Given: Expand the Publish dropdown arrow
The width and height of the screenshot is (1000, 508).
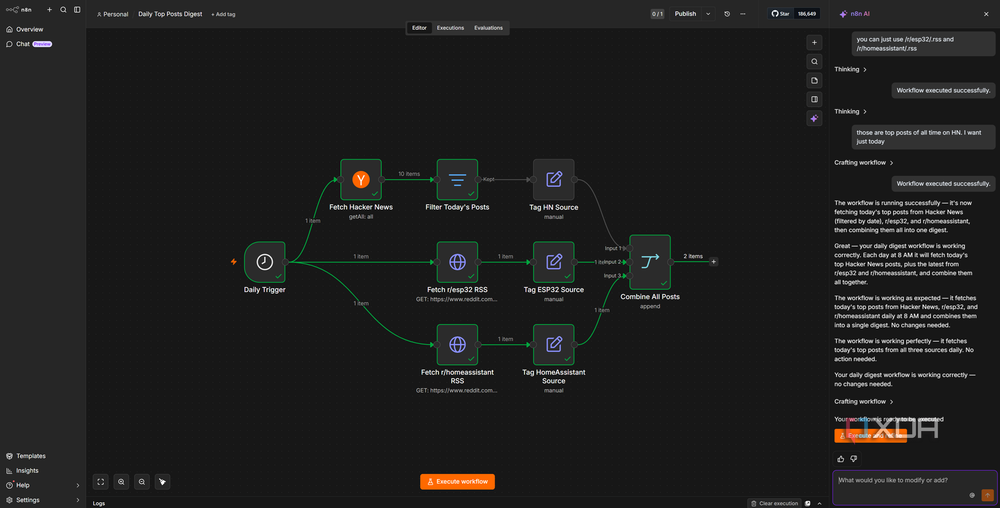Looking at the screenshot, I should click(708, 14).
